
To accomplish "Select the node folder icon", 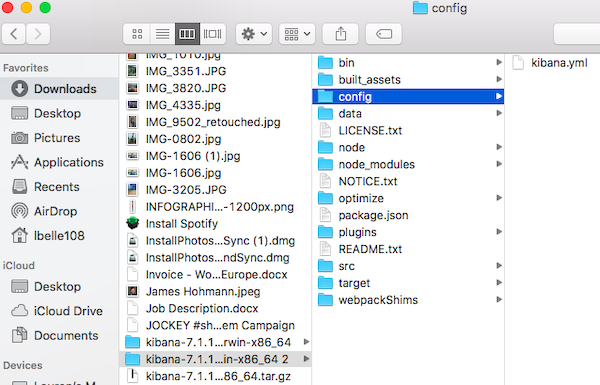I will 325,147.
